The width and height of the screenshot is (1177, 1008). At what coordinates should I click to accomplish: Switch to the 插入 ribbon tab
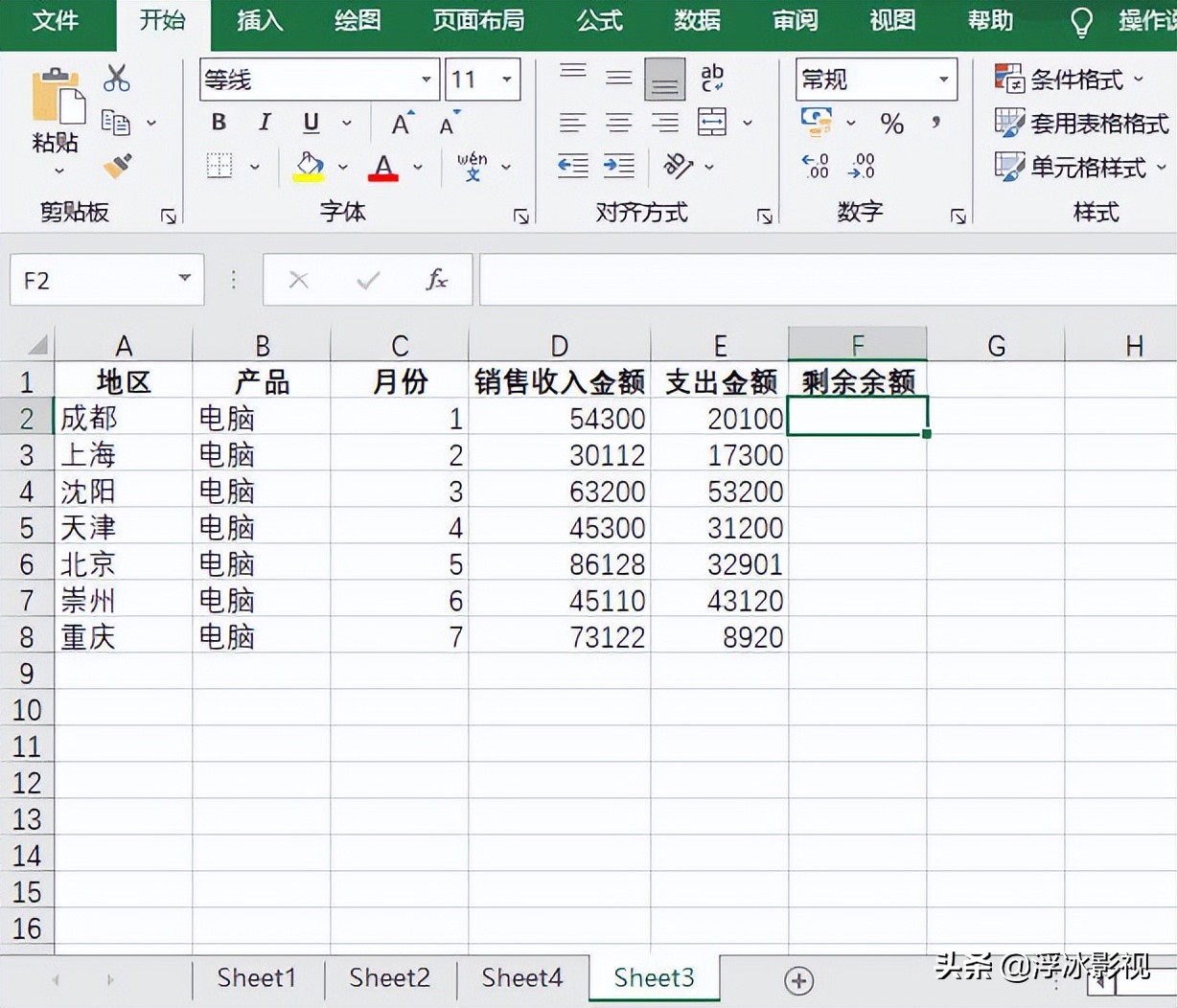coord(260,20)
